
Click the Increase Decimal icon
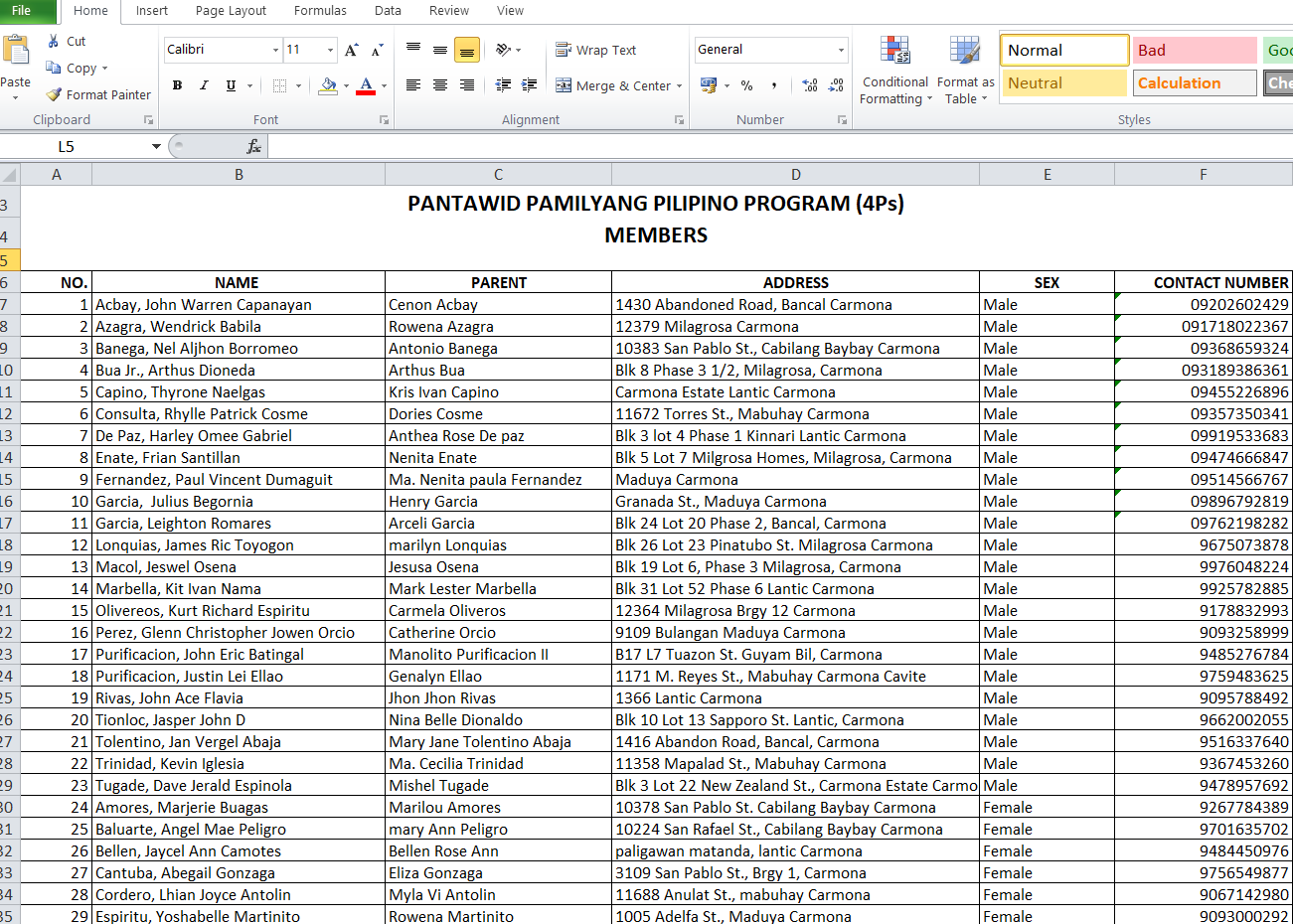810,85
